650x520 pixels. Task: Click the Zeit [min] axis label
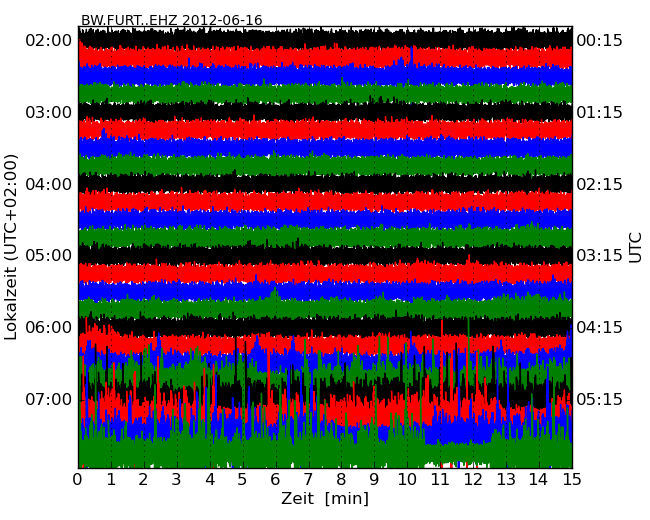(x=325, y=498)
